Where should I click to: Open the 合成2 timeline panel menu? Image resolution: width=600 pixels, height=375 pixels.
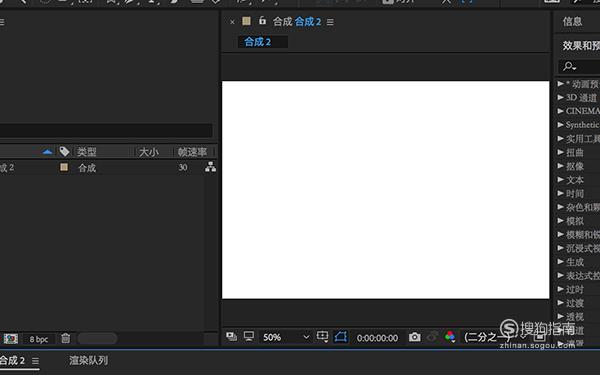click(36, 361)
